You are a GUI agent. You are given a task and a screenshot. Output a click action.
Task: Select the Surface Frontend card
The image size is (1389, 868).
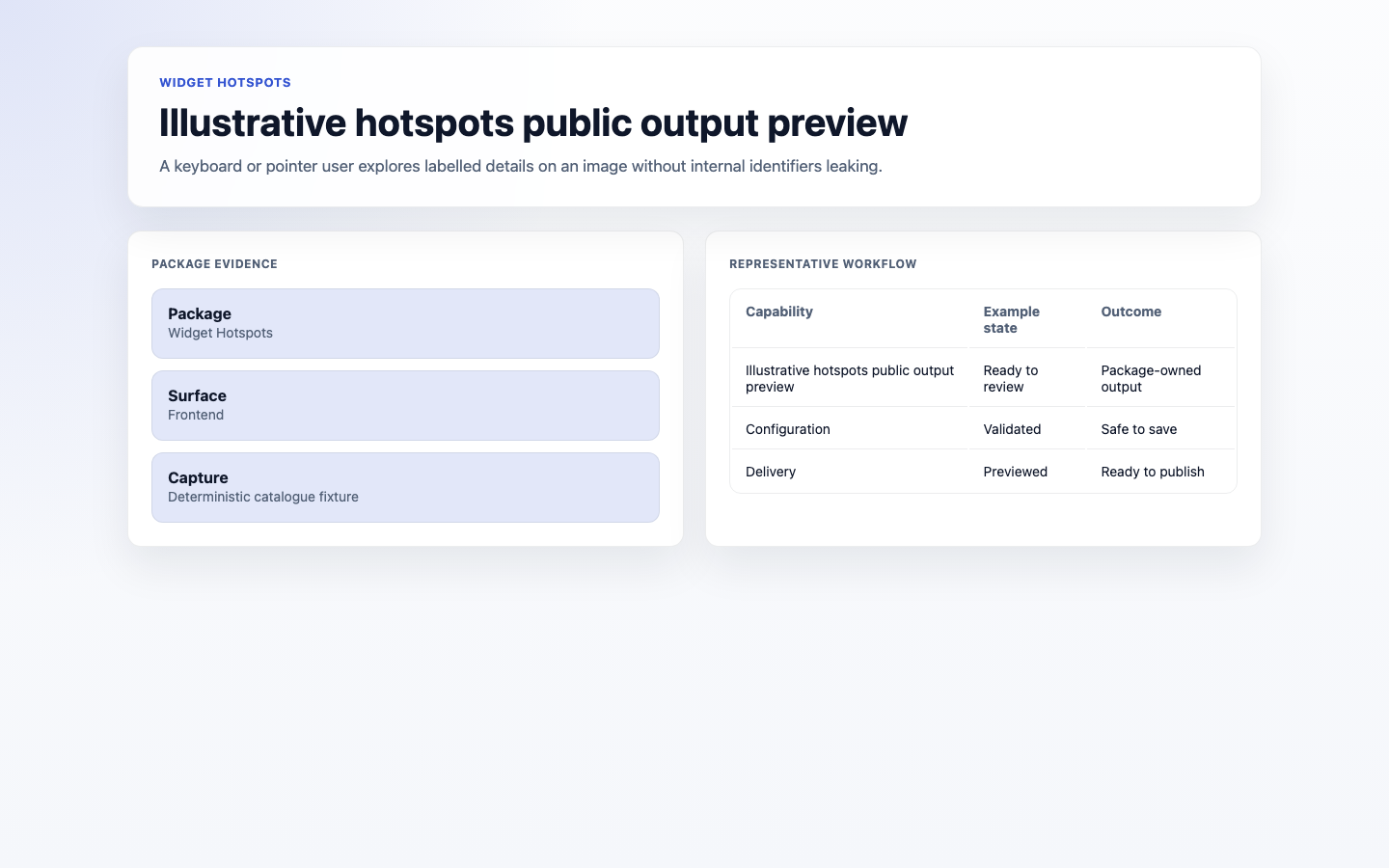coord(405,405)
